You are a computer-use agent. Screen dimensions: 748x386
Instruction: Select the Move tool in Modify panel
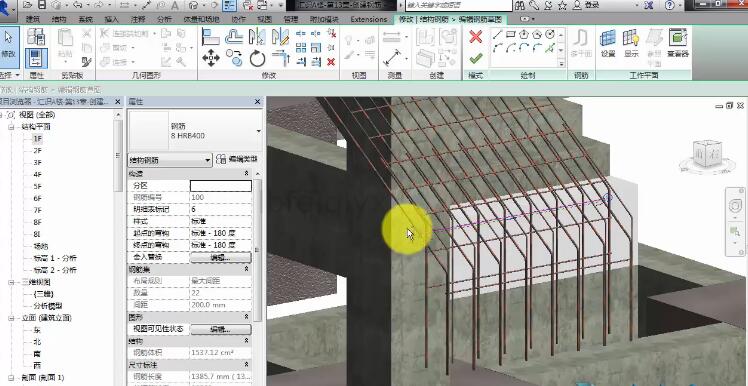tap(211, 59)
